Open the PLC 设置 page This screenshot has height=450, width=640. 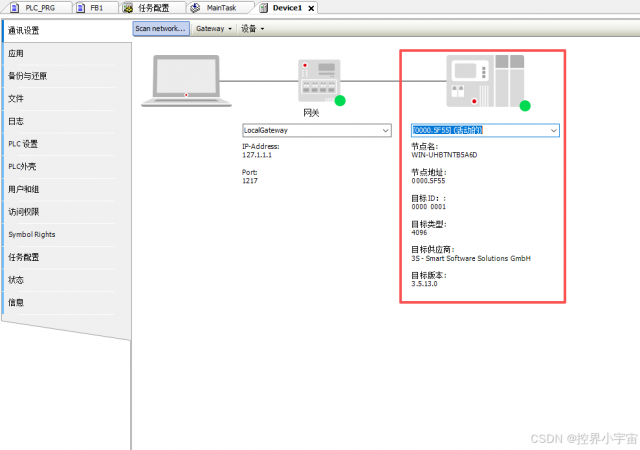(x=23, y=144)
